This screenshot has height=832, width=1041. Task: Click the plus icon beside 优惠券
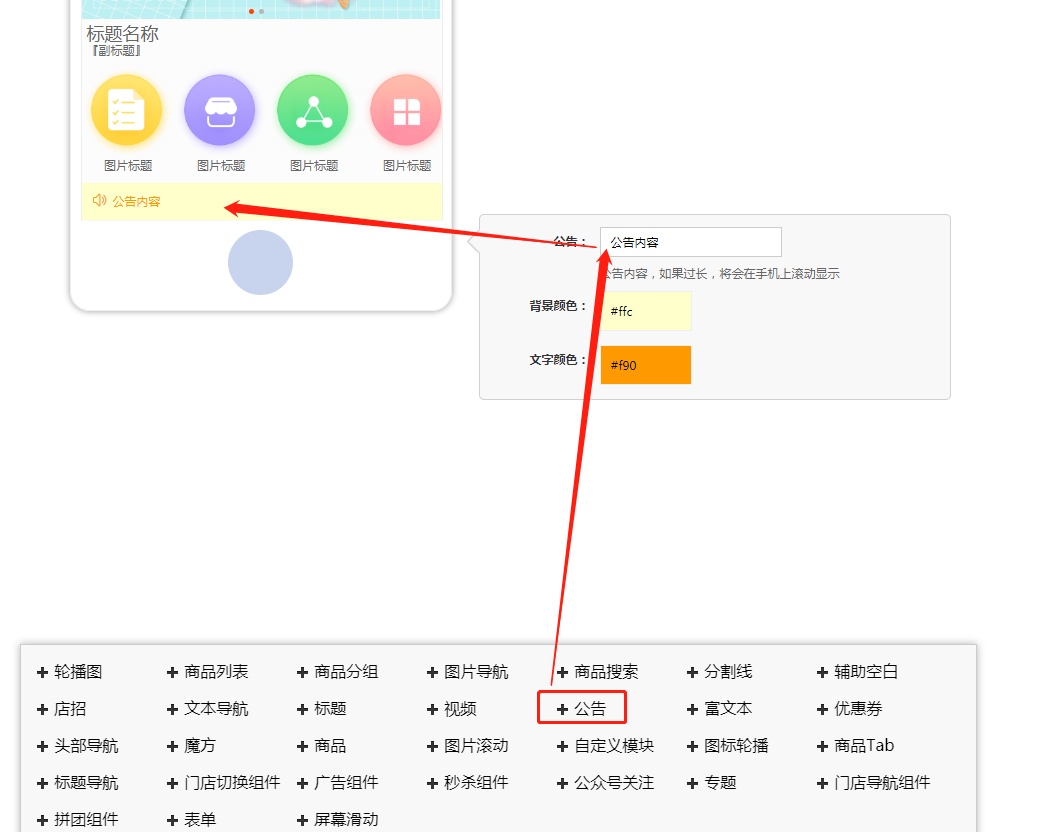coord(823,709)
